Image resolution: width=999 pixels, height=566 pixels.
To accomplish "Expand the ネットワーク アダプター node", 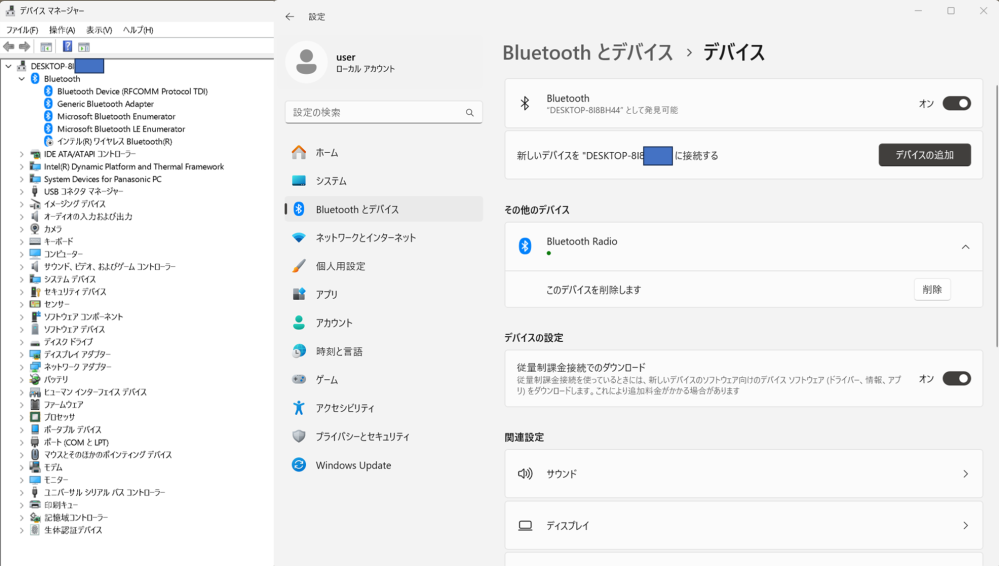I will tap(22, 366).
